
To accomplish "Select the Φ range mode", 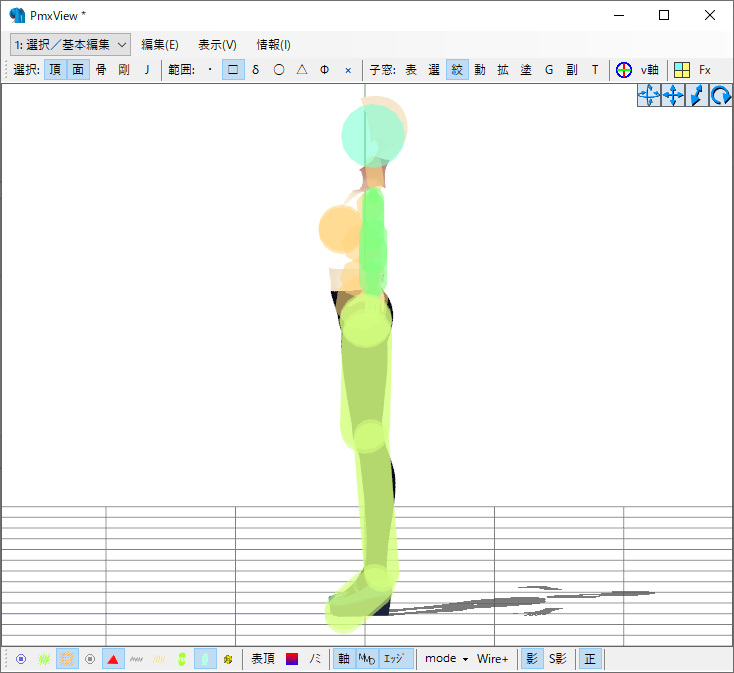I will (324, 70).
